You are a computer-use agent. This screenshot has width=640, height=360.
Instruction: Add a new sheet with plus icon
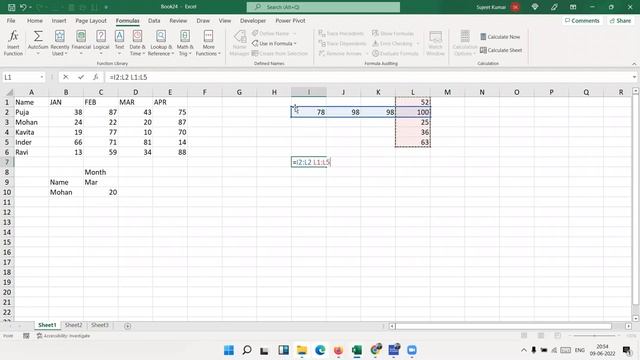(x=128, y=326)
